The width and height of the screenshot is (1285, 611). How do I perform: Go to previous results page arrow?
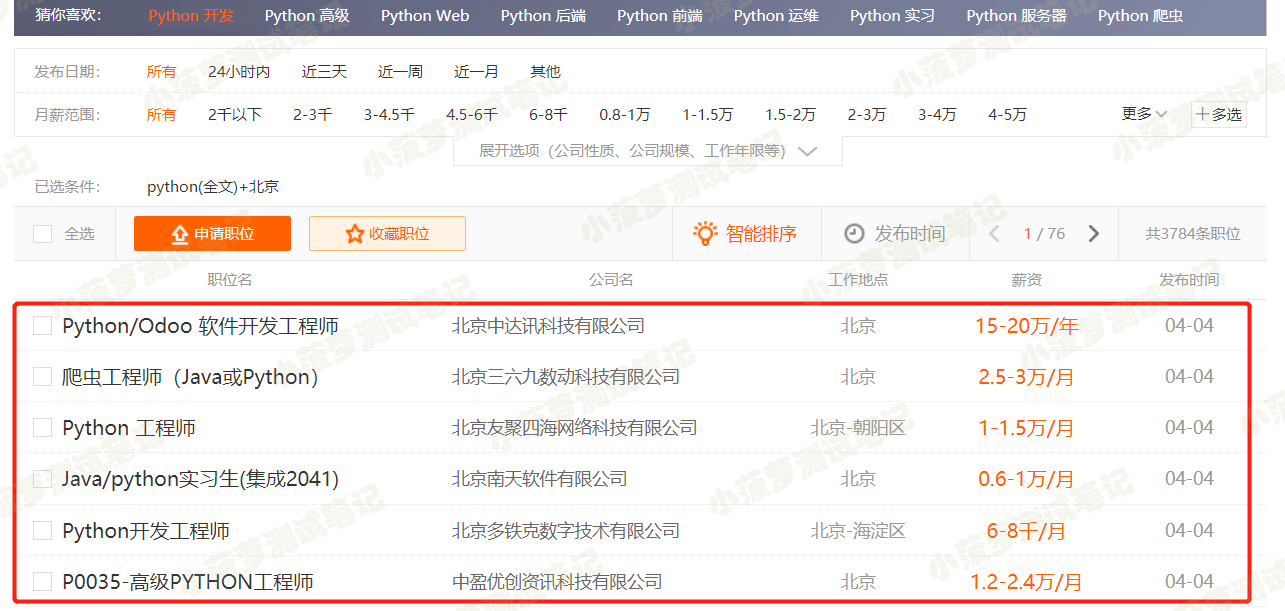coord(994,234)
